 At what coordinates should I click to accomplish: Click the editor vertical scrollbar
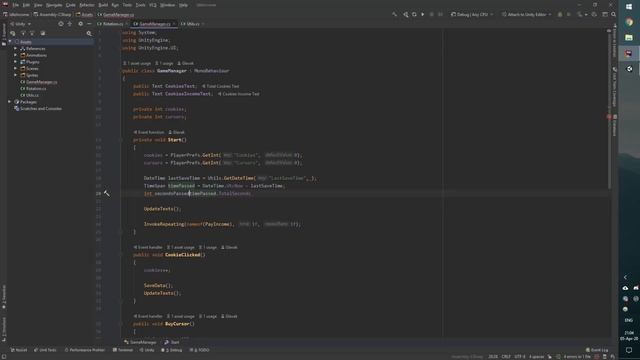609,110
